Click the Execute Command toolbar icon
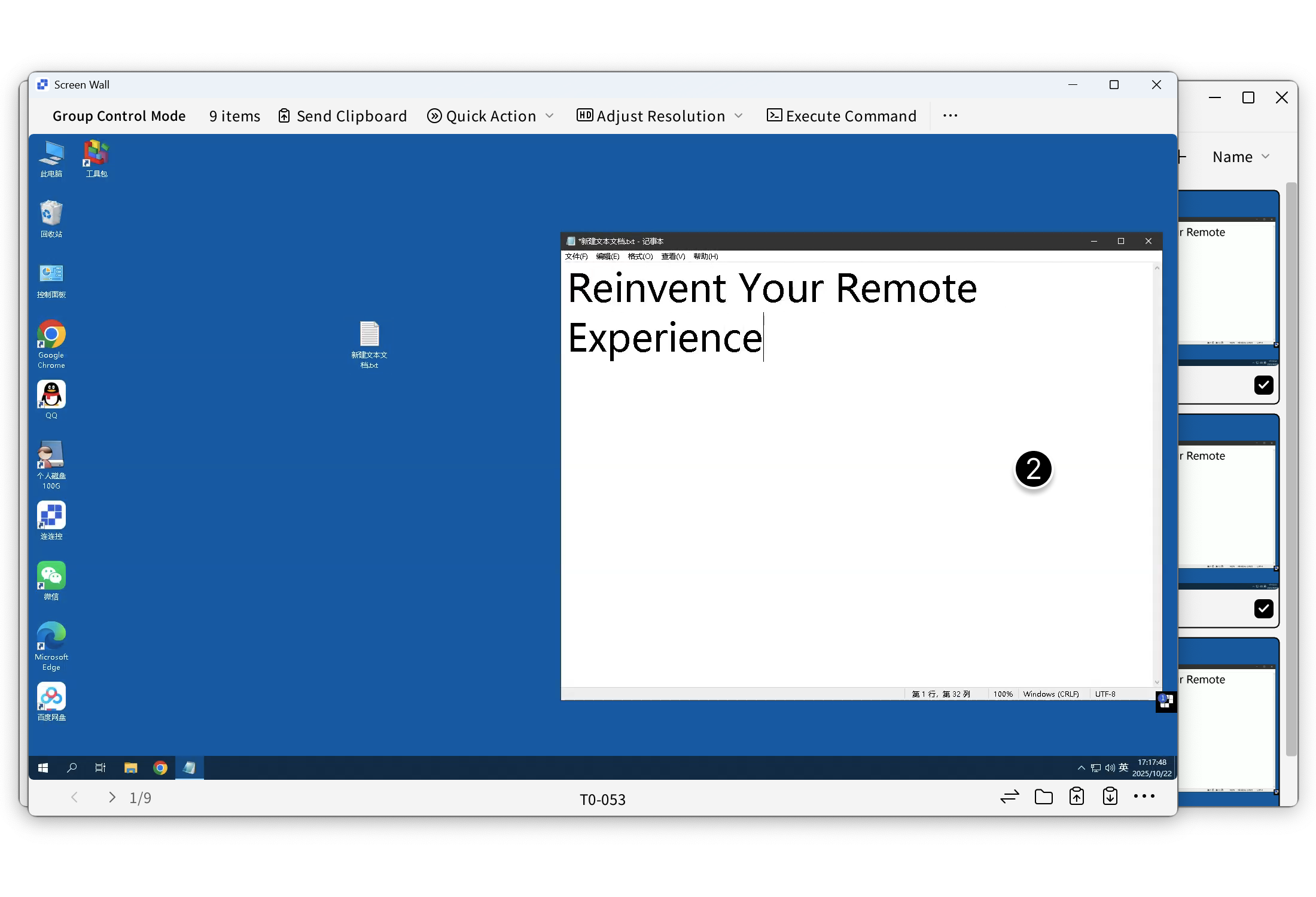 pyautogui.click(x=774, y=115)
